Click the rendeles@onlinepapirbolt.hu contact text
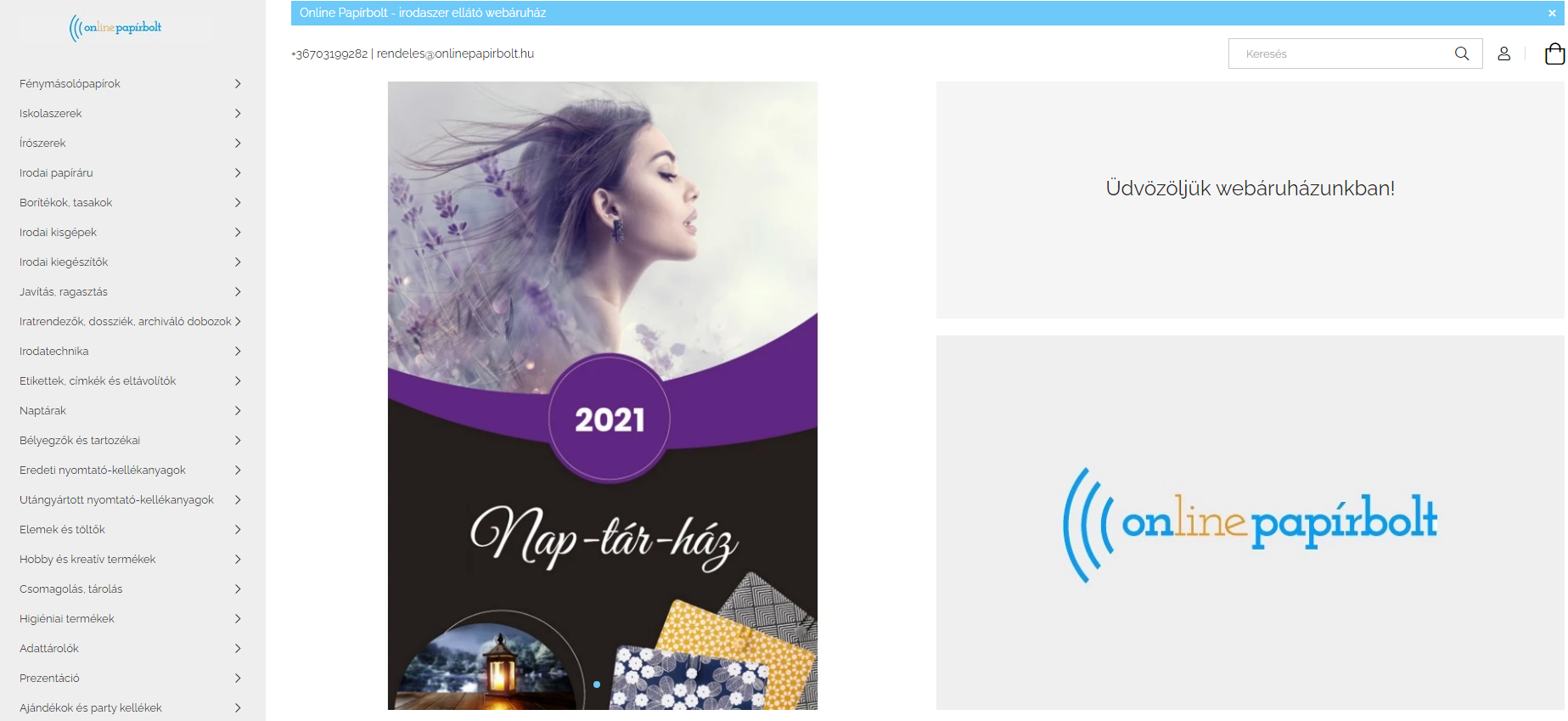The width and height of the screenshot is (1568, 721). point(455,54)
